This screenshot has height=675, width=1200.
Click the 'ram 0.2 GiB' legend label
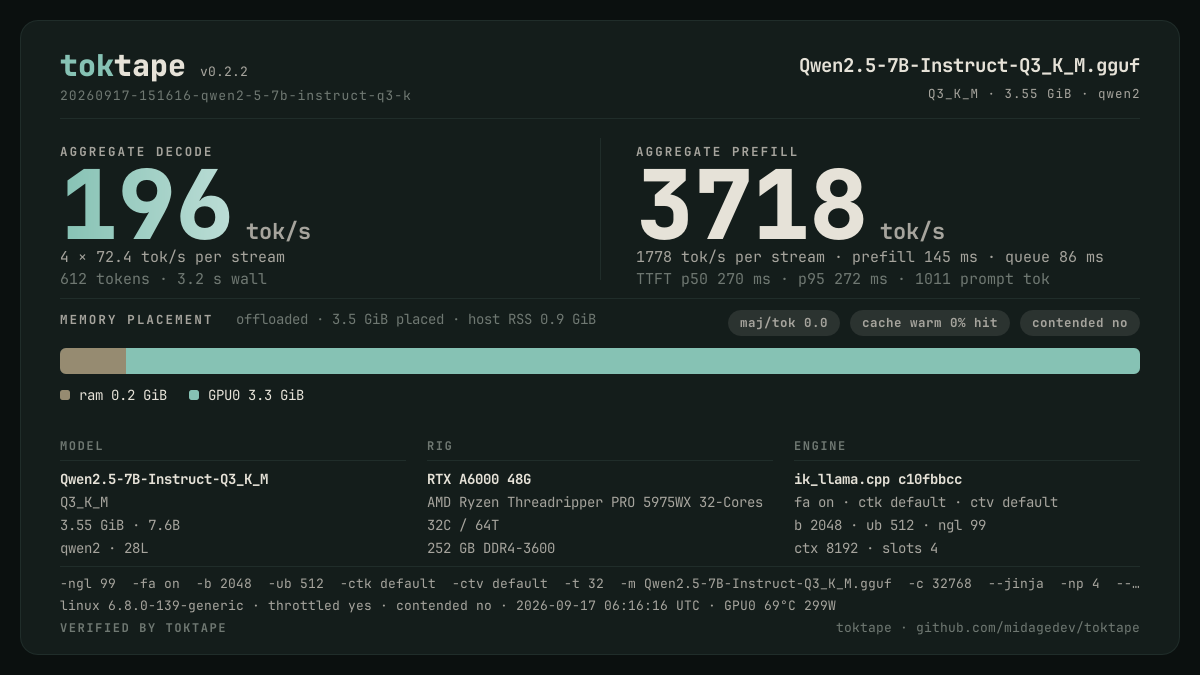pyautogui.click(x=123, y=395)
